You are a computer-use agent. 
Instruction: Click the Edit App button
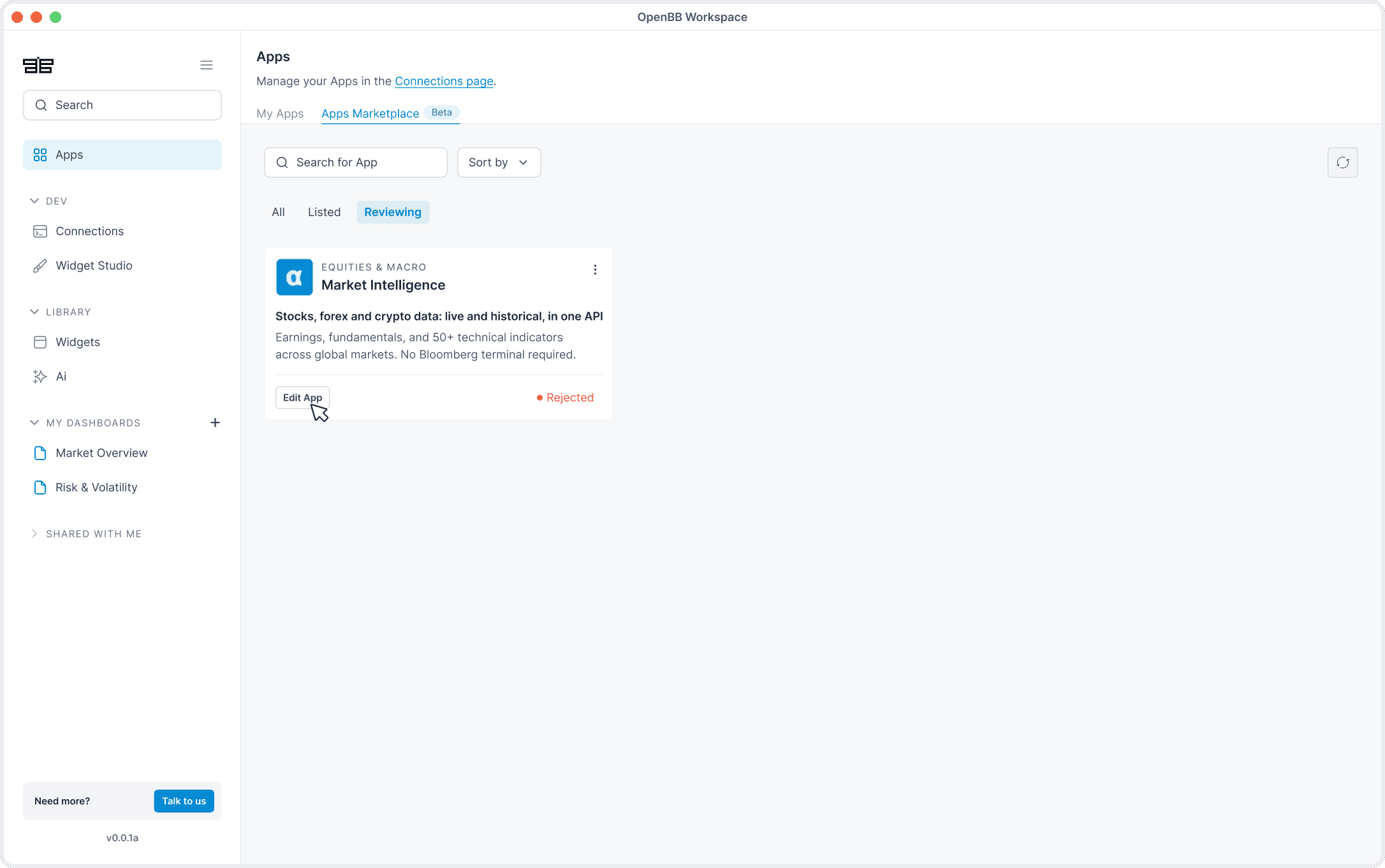[302, 398]
